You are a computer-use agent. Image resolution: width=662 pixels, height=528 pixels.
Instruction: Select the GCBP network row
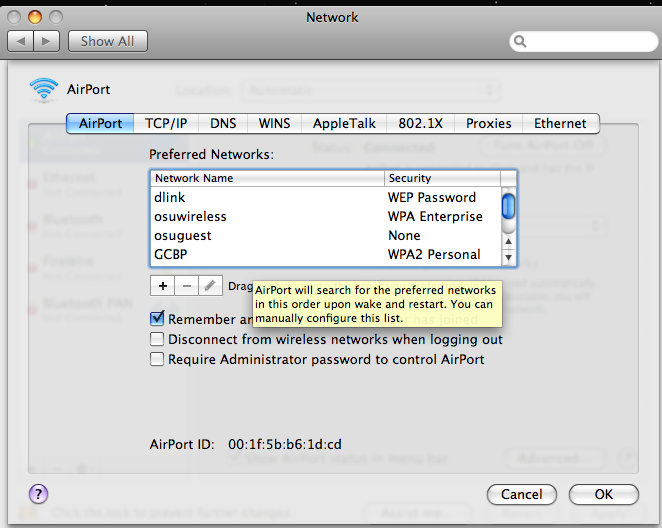(326, 255)
